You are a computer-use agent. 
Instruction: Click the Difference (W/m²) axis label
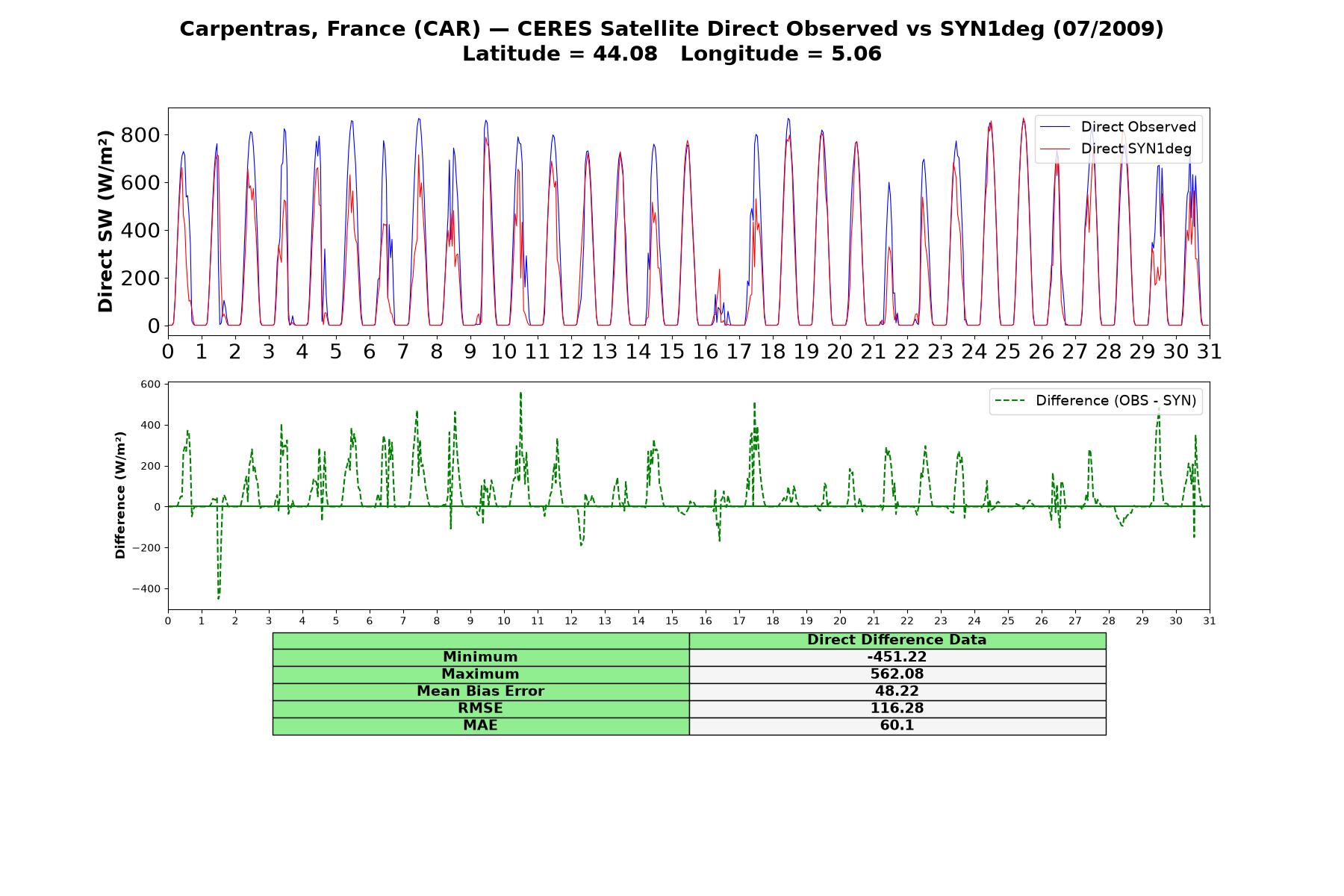pyautogui.click(x=120, y=495)
